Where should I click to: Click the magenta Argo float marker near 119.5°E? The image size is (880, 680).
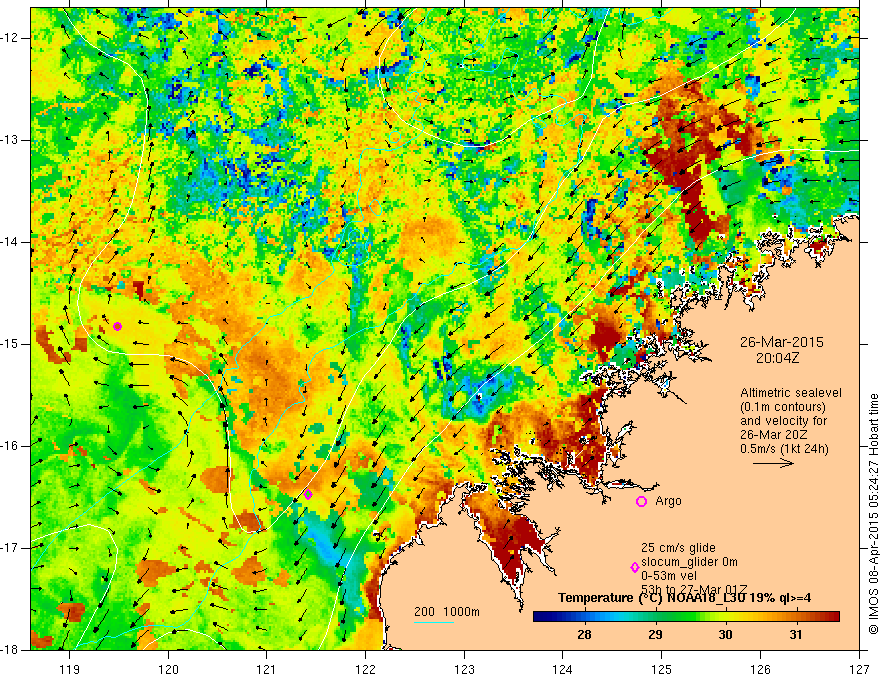(x=117, y=327)
